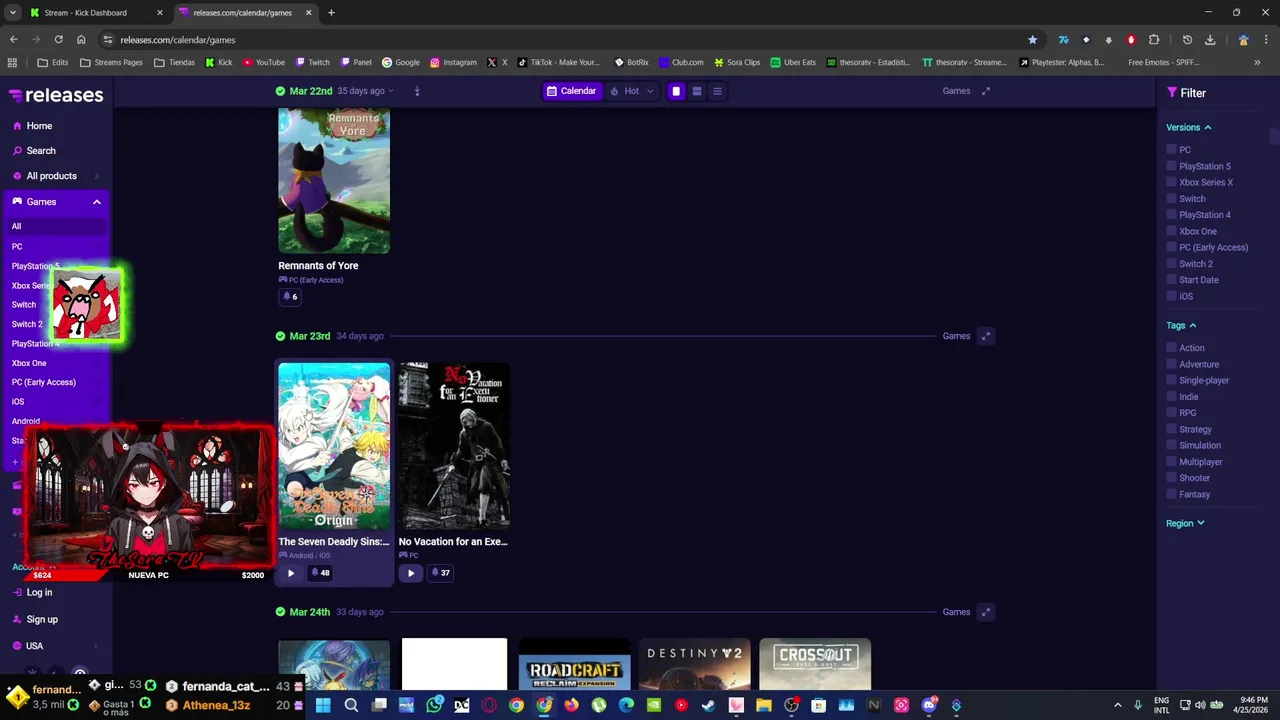1280x720 pixels.
Task: Check the Start Date filter
Action: click(1171, 280)
